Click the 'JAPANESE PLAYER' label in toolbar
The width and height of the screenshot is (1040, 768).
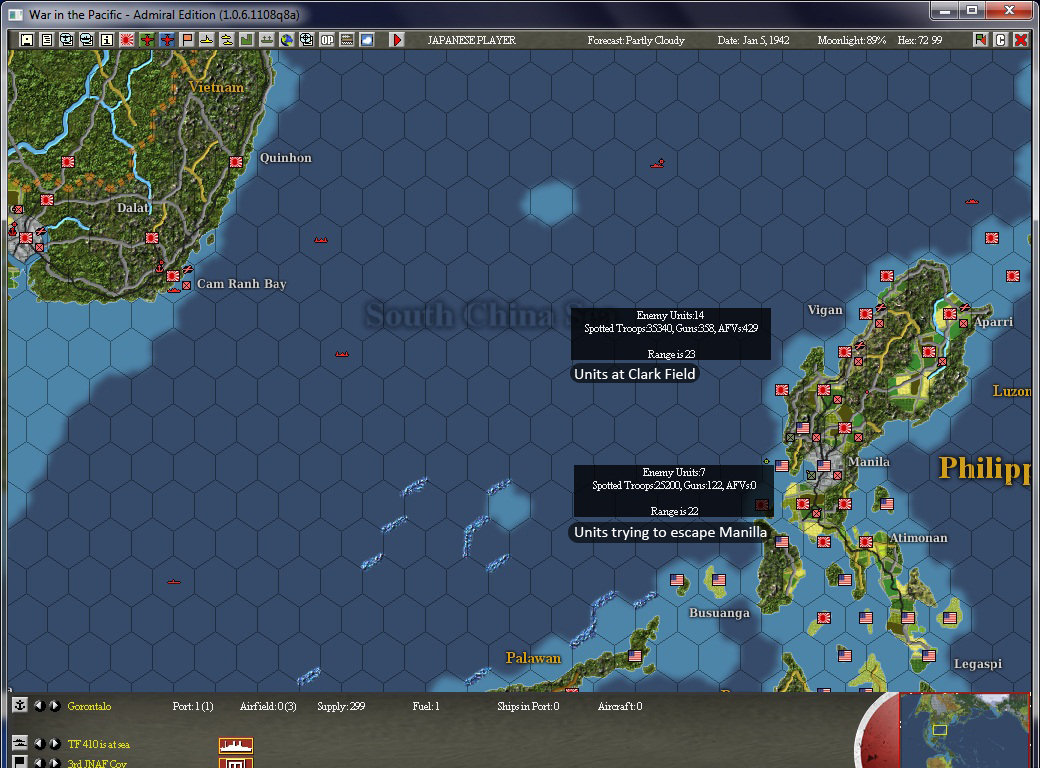point(472,40)
